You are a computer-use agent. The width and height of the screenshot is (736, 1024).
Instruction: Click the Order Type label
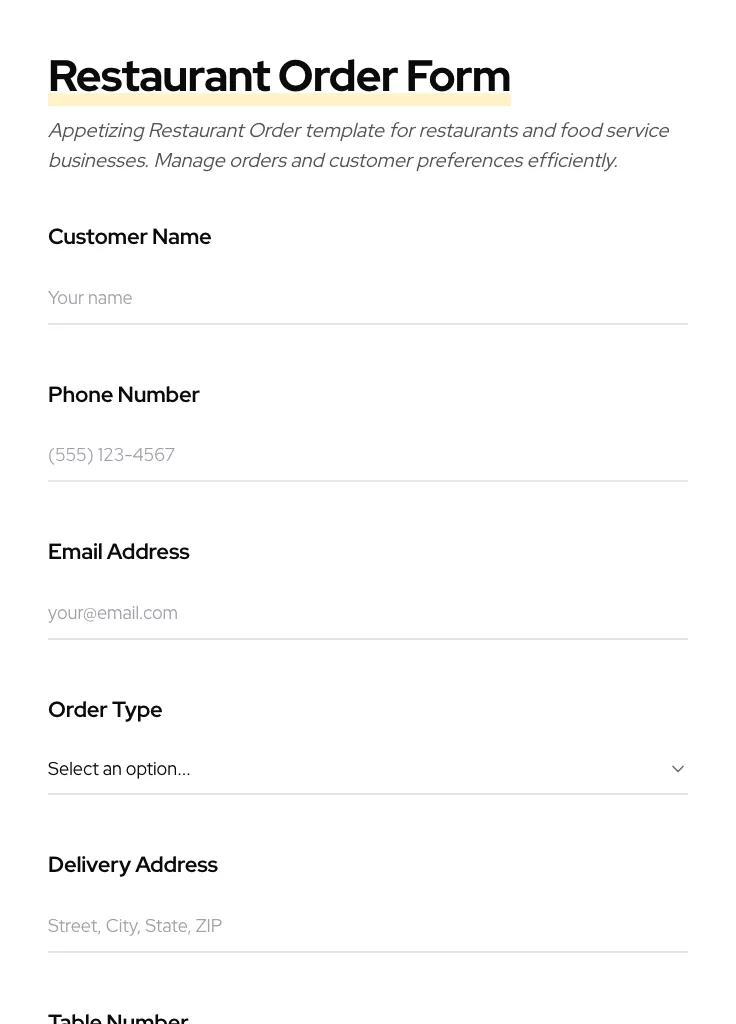(x=105, y=710)
